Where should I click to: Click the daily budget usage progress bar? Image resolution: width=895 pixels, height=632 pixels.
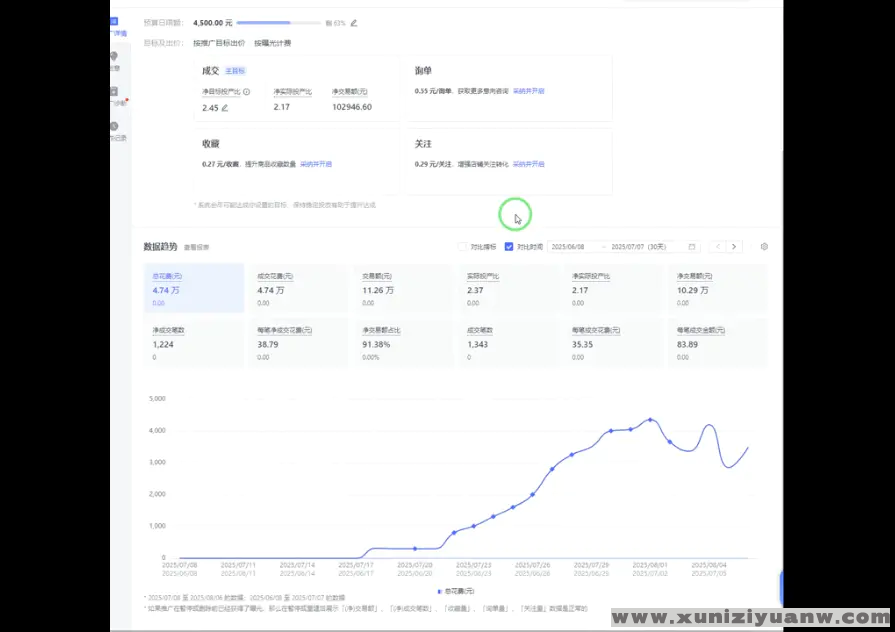[278, 22]
